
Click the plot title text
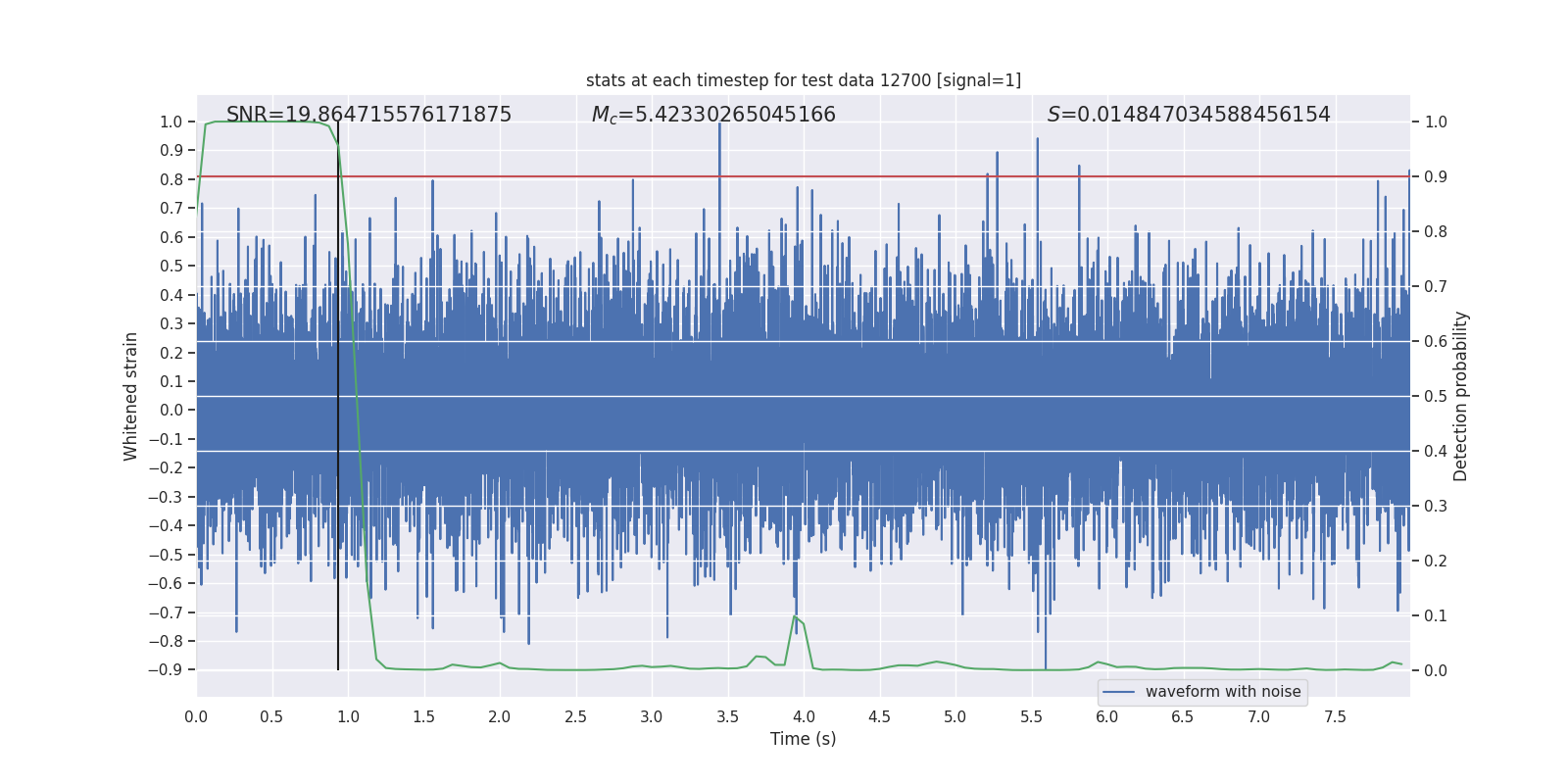click(x=804, y=80)
